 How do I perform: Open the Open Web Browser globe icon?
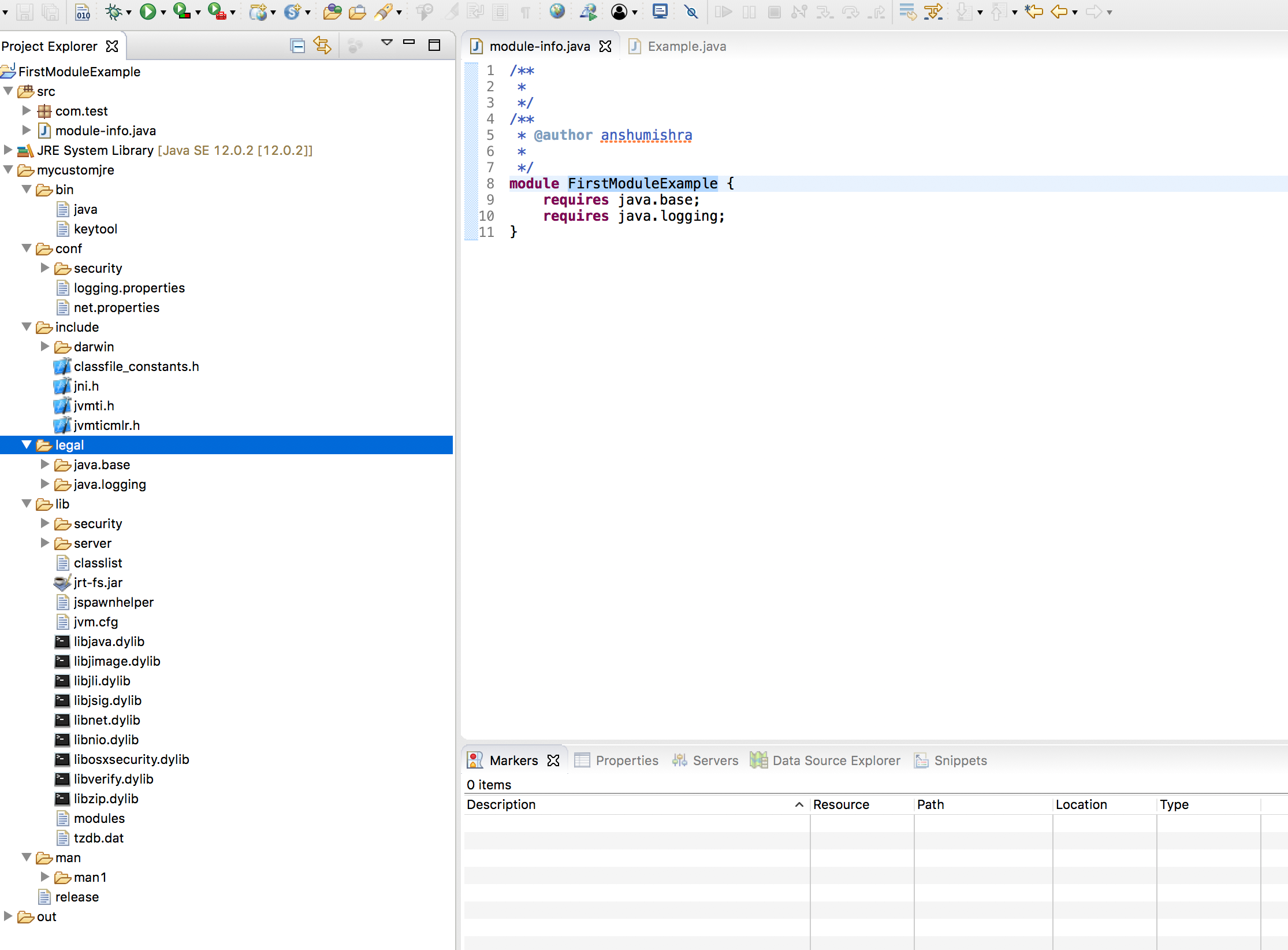(x=557, y=12)
